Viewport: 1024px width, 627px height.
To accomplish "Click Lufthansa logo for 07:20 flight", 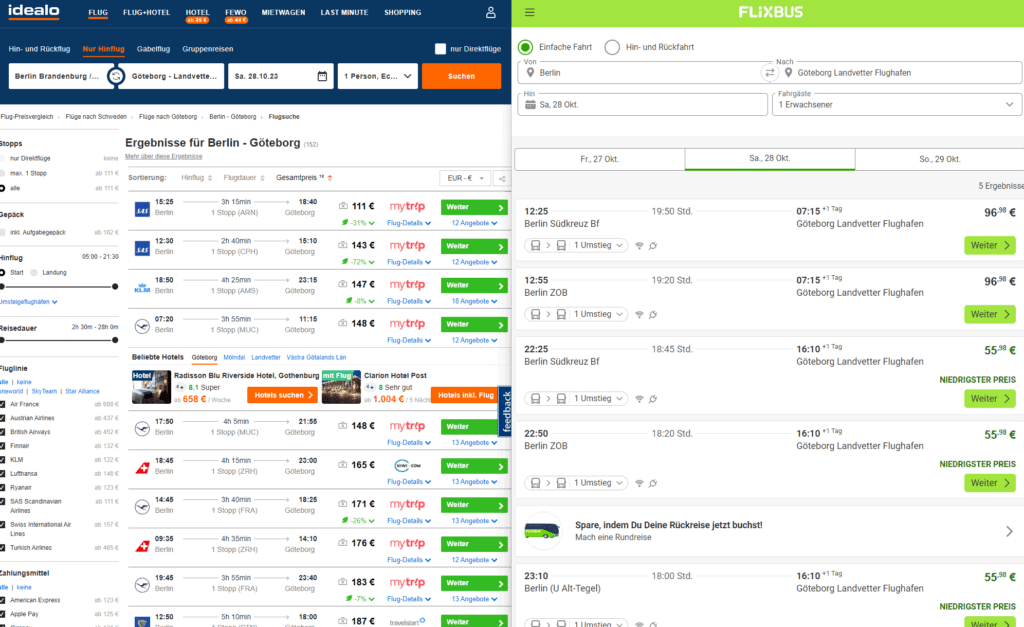I will tap(142, 326).
